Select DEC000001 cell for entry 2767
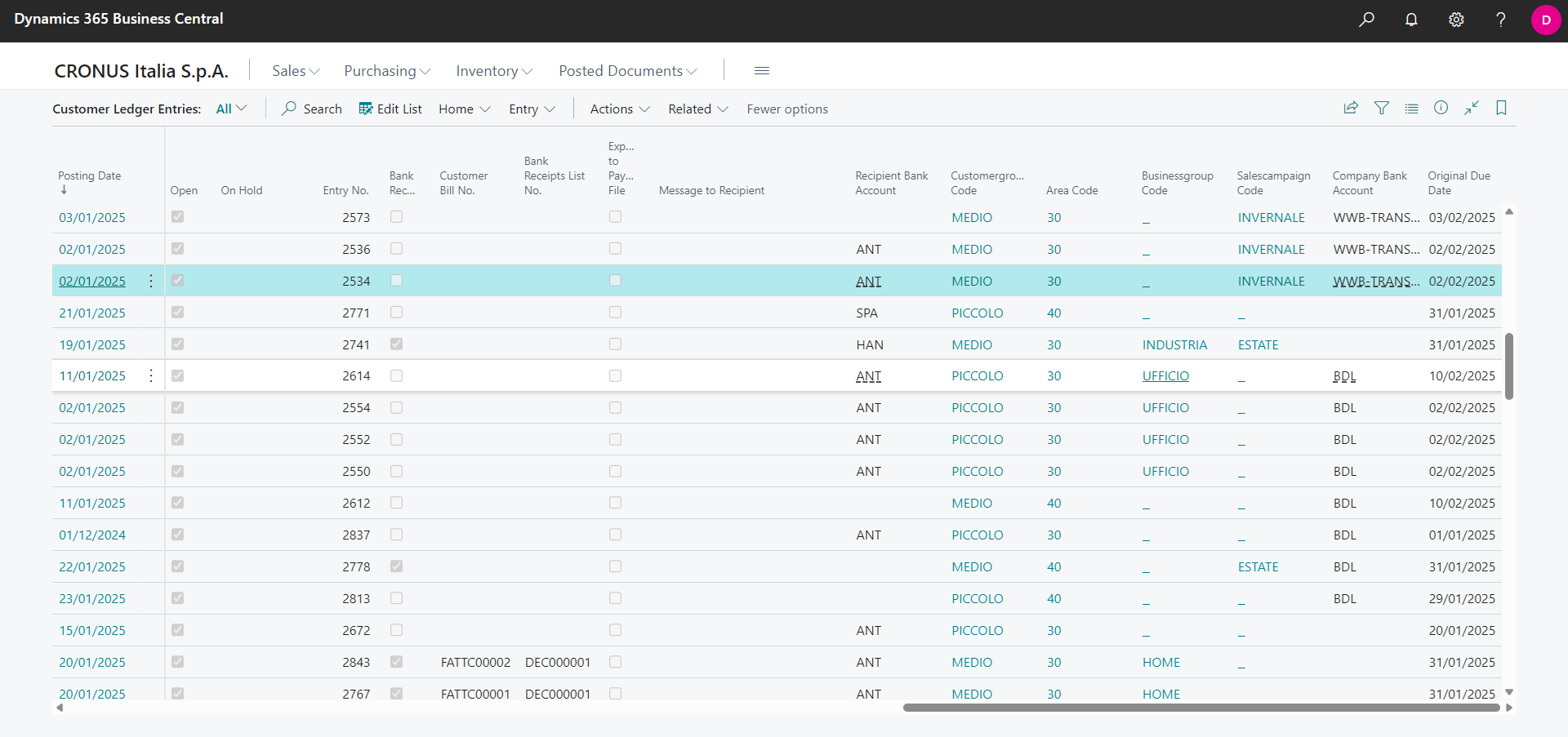Viewport: 1568px width, 737px height. (558, 695)
